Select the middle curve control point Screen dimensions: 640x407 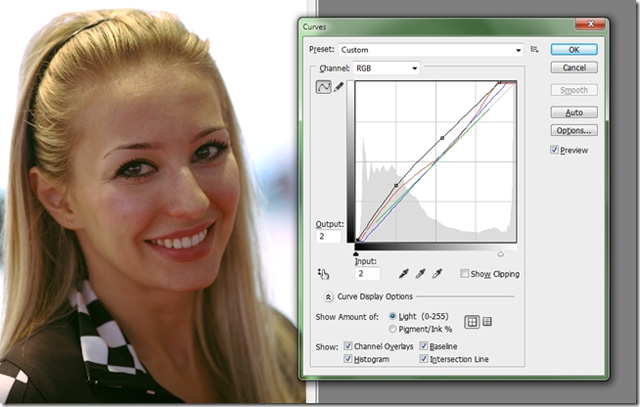click(442, 138)
